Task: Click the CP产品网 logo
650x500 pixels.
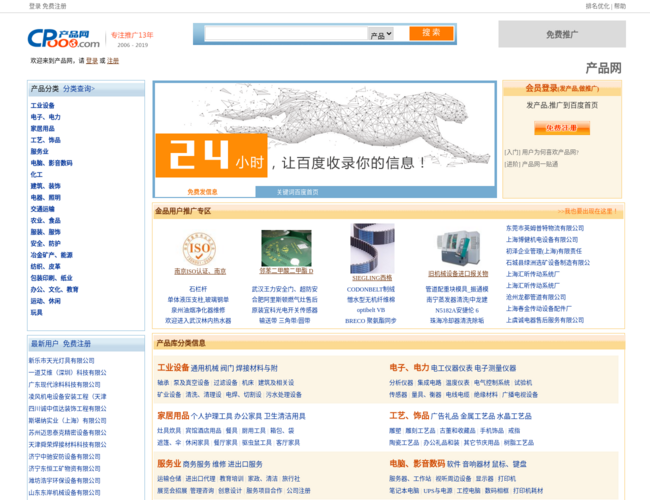Action: click(x=64, y=38)
